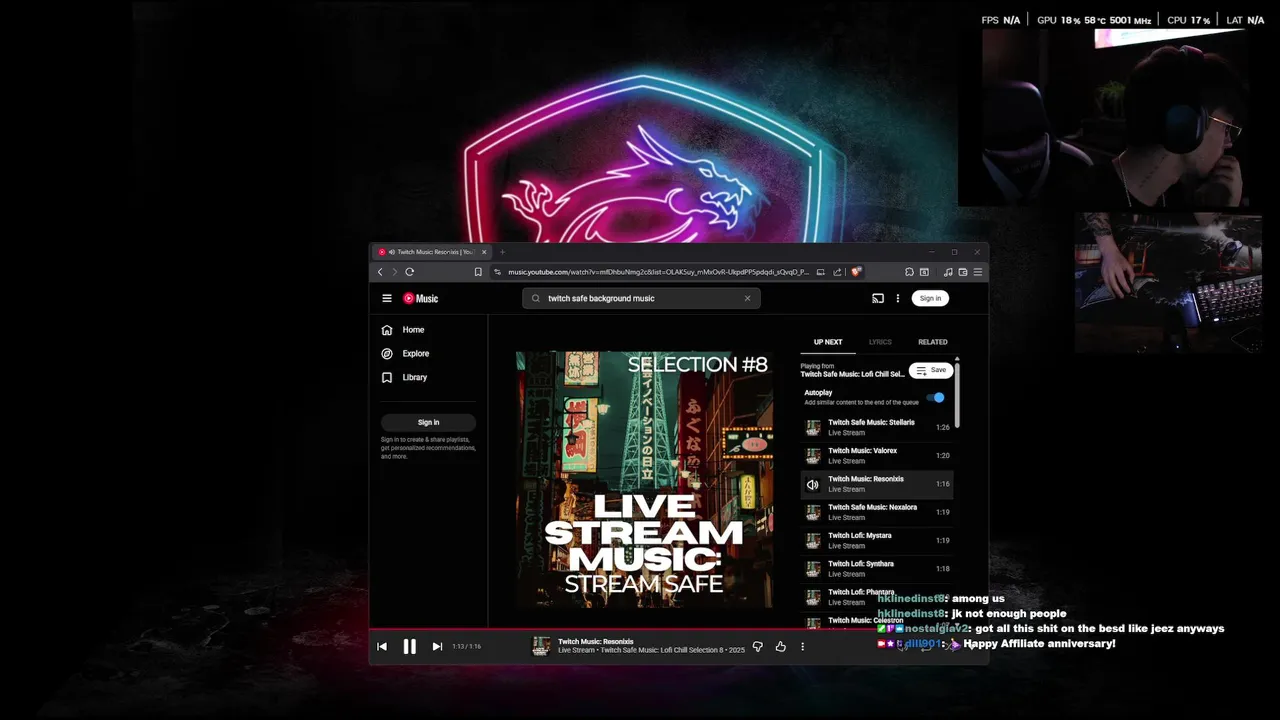Screen dimensions: 1280x720
Task: Open the Brave Shields lion icon
Action: [856, 272]
